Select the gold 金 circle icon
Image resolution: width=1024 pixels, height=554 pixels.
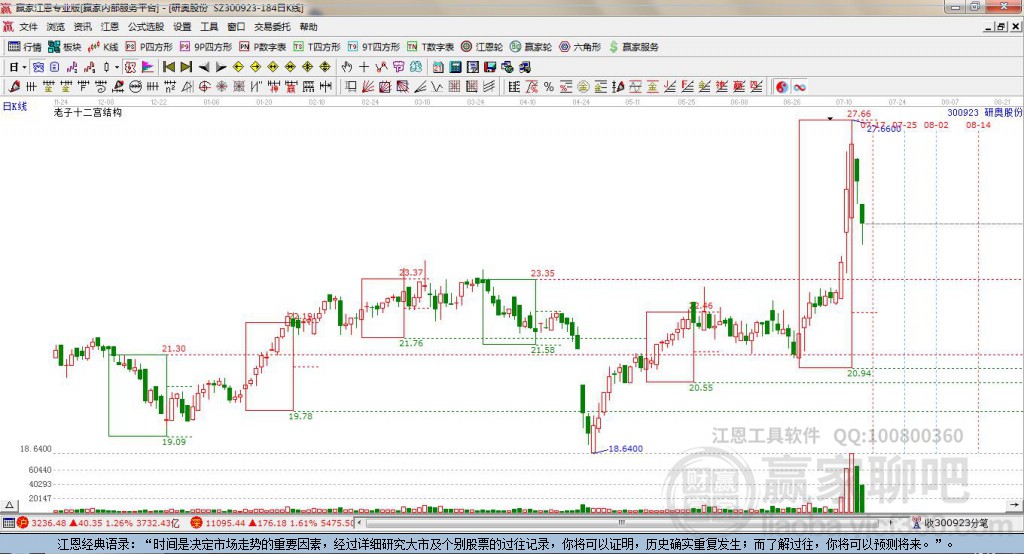[x=583, y=86]
